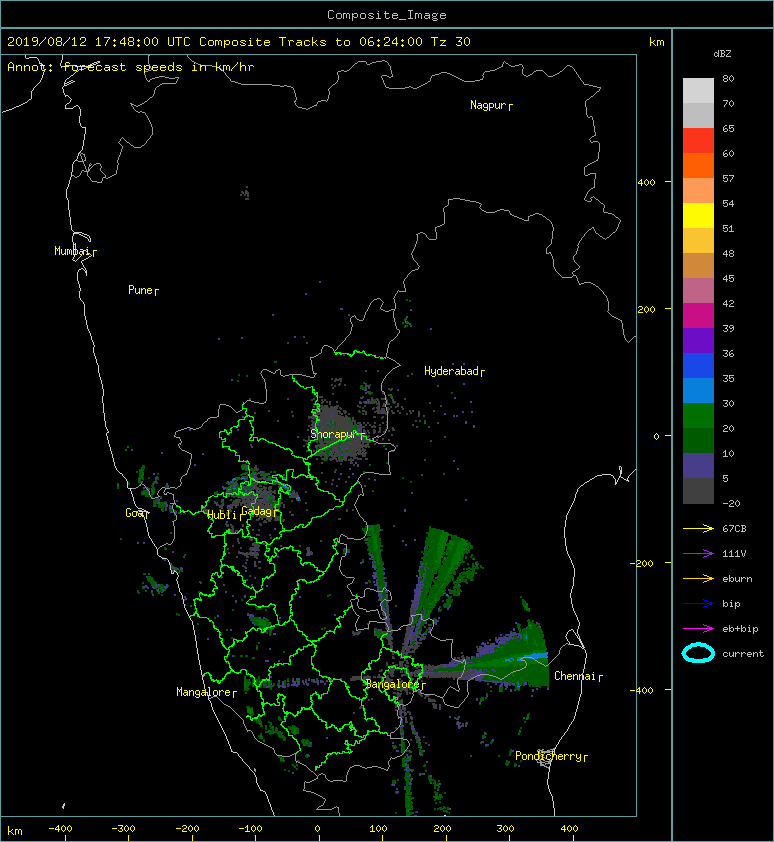
Task: Click the Composite_Image title text
Action: click(x=387, y=15)
